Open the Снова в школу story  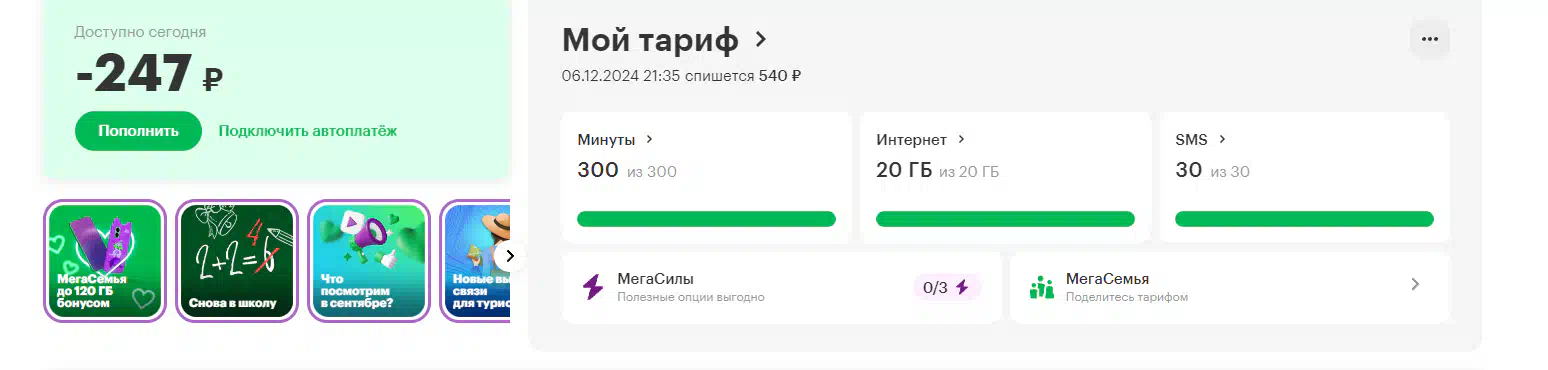pos(236,261)
